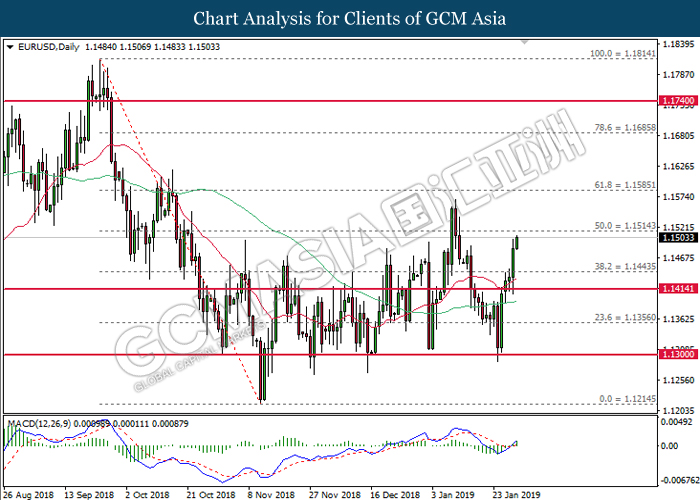Viewport: 700px width, 500px height.
Task: Select the 1.13000 red price tag
Action: [x=677, y=355]
